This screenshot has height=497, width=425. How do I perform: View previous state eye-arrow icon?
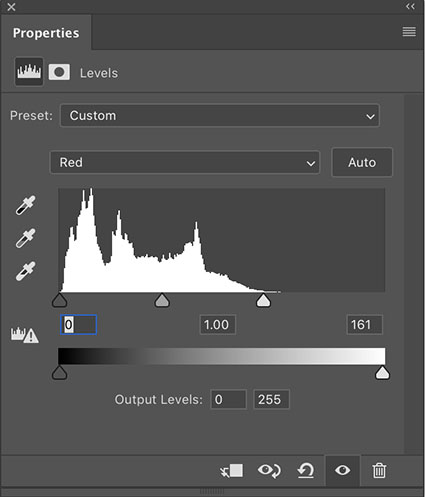pos(269,471)
